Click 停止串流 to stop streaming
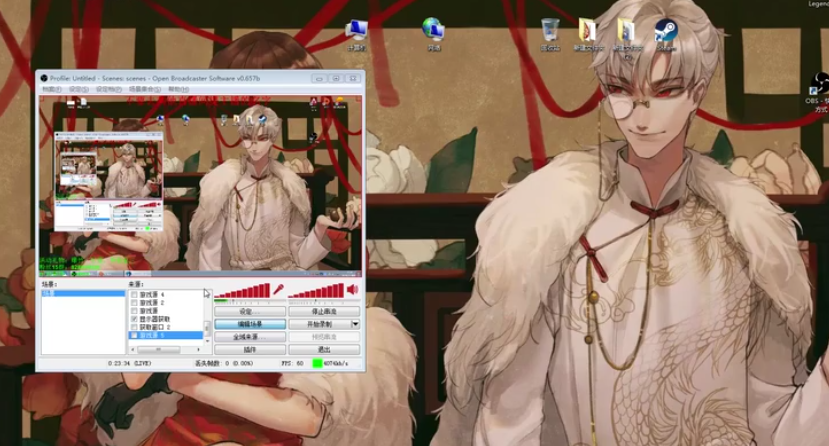Screen dimensions: 829x446 click(x=324, y=311)
